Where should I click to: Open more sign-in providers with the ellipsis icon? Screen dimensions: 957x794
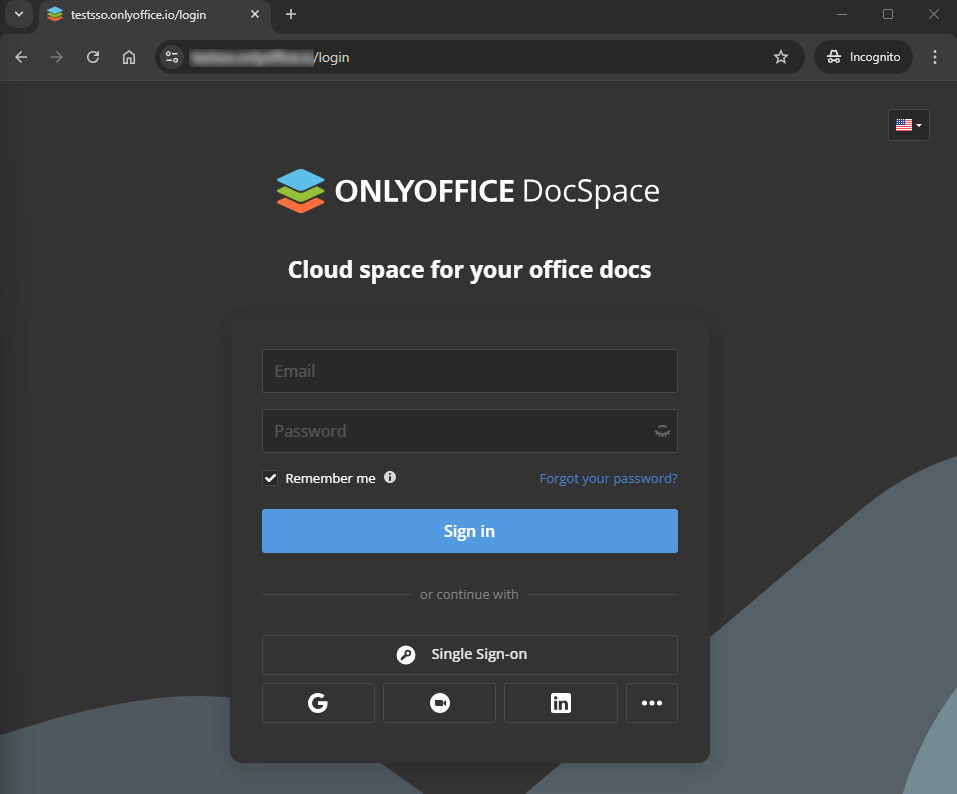pos(652,702)
